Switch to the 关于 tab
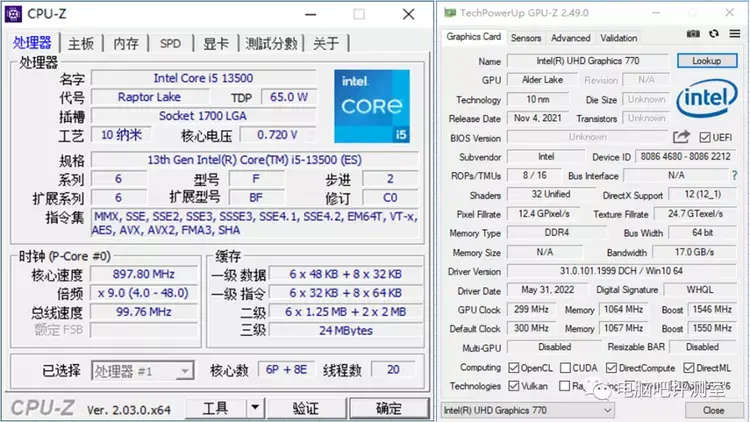750x422 pixels. [x=326, y=44]
